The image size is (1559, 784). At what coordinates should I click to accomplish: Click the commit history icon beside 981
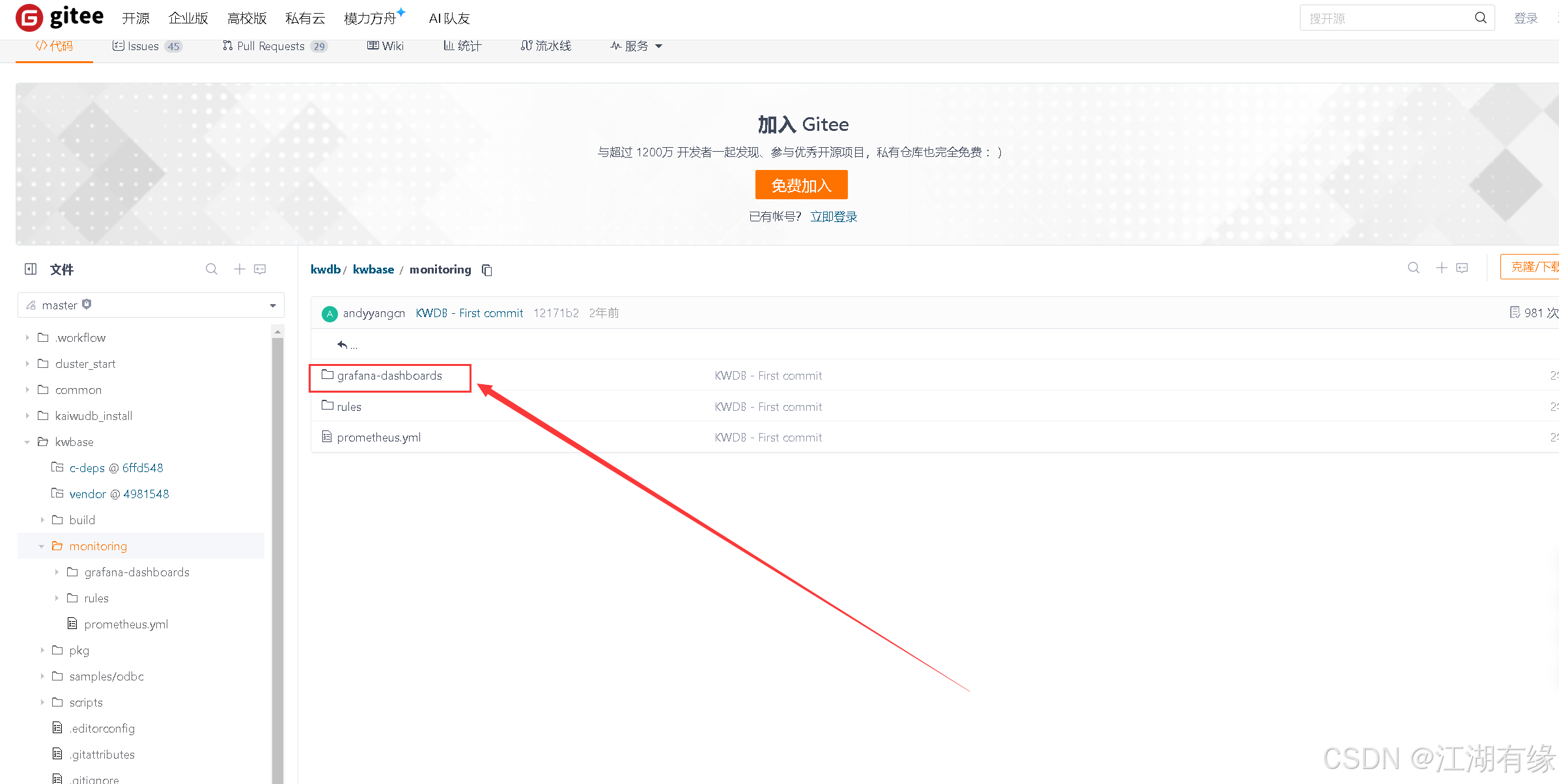tap(1515, 313)
